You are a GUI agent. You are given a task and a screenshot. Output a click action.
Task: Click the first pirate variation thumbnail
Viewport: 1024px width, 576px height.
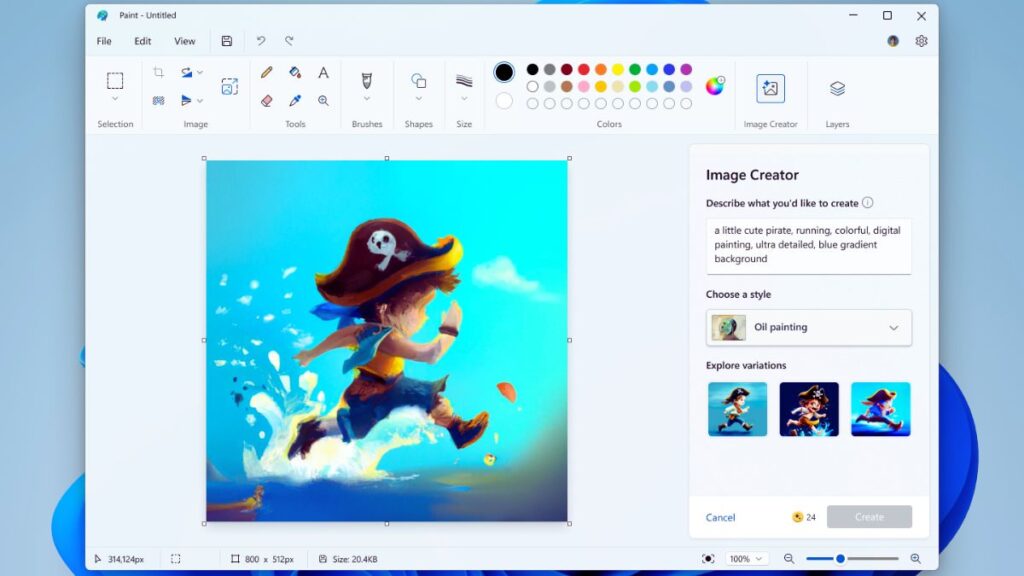[x=737, y=408]
